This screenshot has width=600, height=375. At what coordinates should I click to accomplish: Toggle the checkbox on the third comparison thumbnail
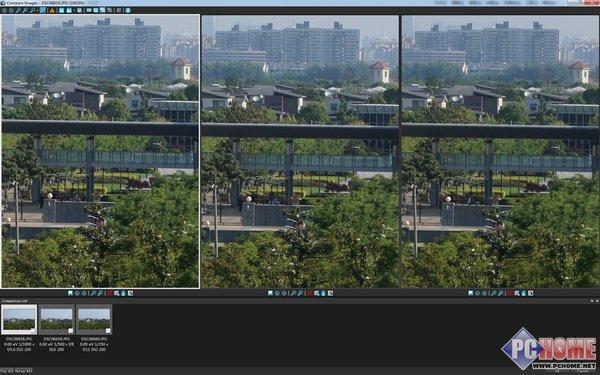coord(108,331)
